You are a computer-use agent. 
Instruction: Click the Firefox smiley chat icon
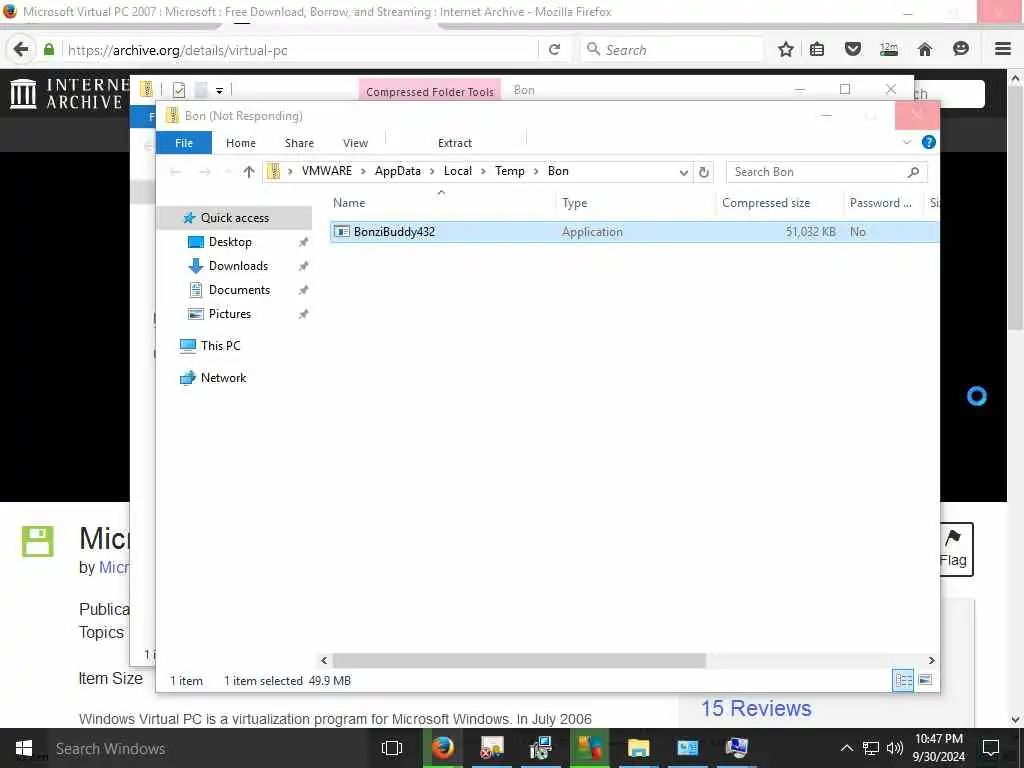961,50
